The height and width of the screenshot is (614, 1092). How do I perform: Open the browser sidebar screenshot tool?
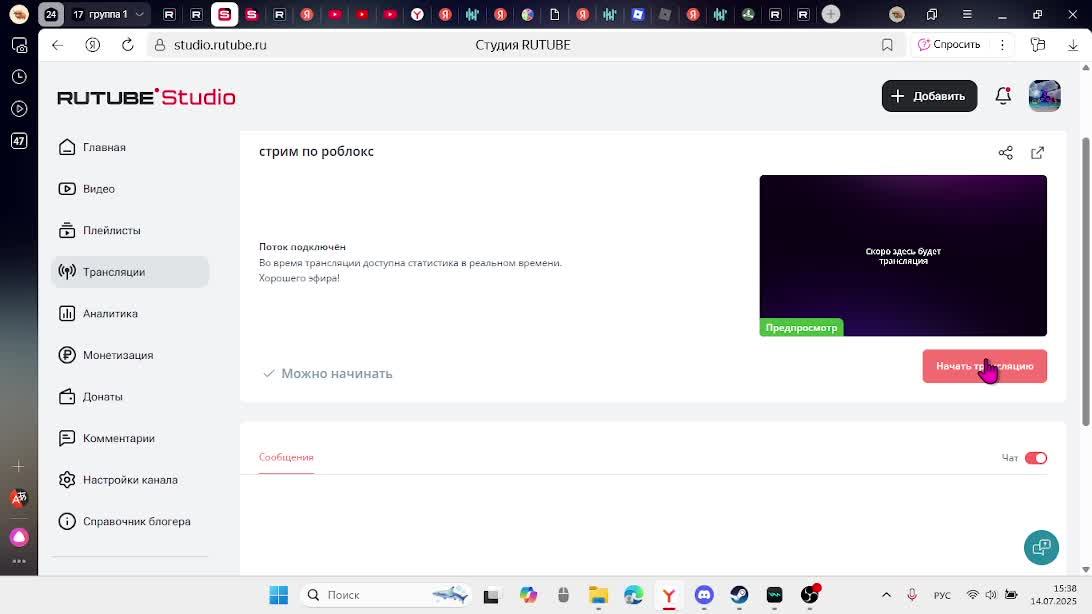pyautogui.click(x=19, y=45)
